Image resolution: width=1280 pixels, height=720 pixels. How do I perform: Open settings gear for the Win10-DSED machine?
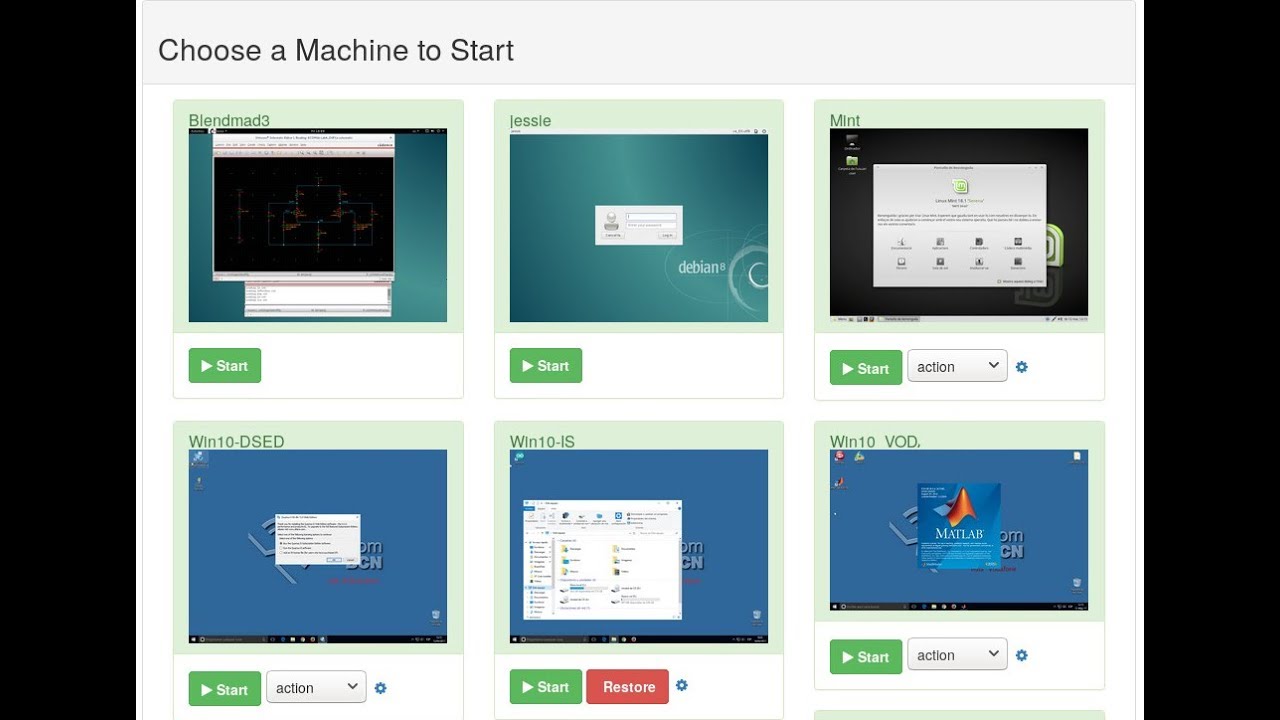[380, 688]
